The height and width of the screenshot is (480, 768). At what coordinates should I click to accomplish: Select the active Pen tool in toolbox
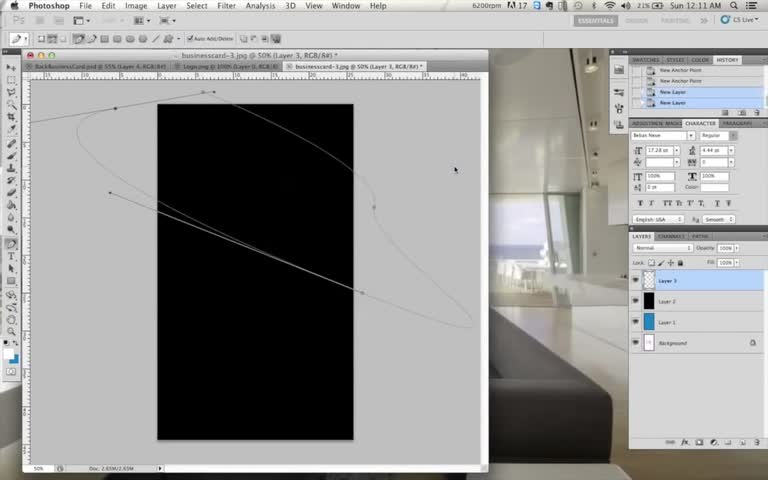pyautogui.click(x=11, y=243)
